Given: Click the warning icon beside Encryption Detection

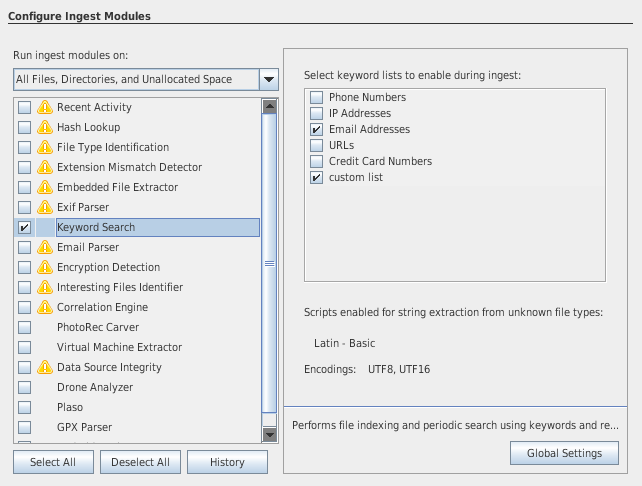Looking at the screenshot, I should coord(44,267).
